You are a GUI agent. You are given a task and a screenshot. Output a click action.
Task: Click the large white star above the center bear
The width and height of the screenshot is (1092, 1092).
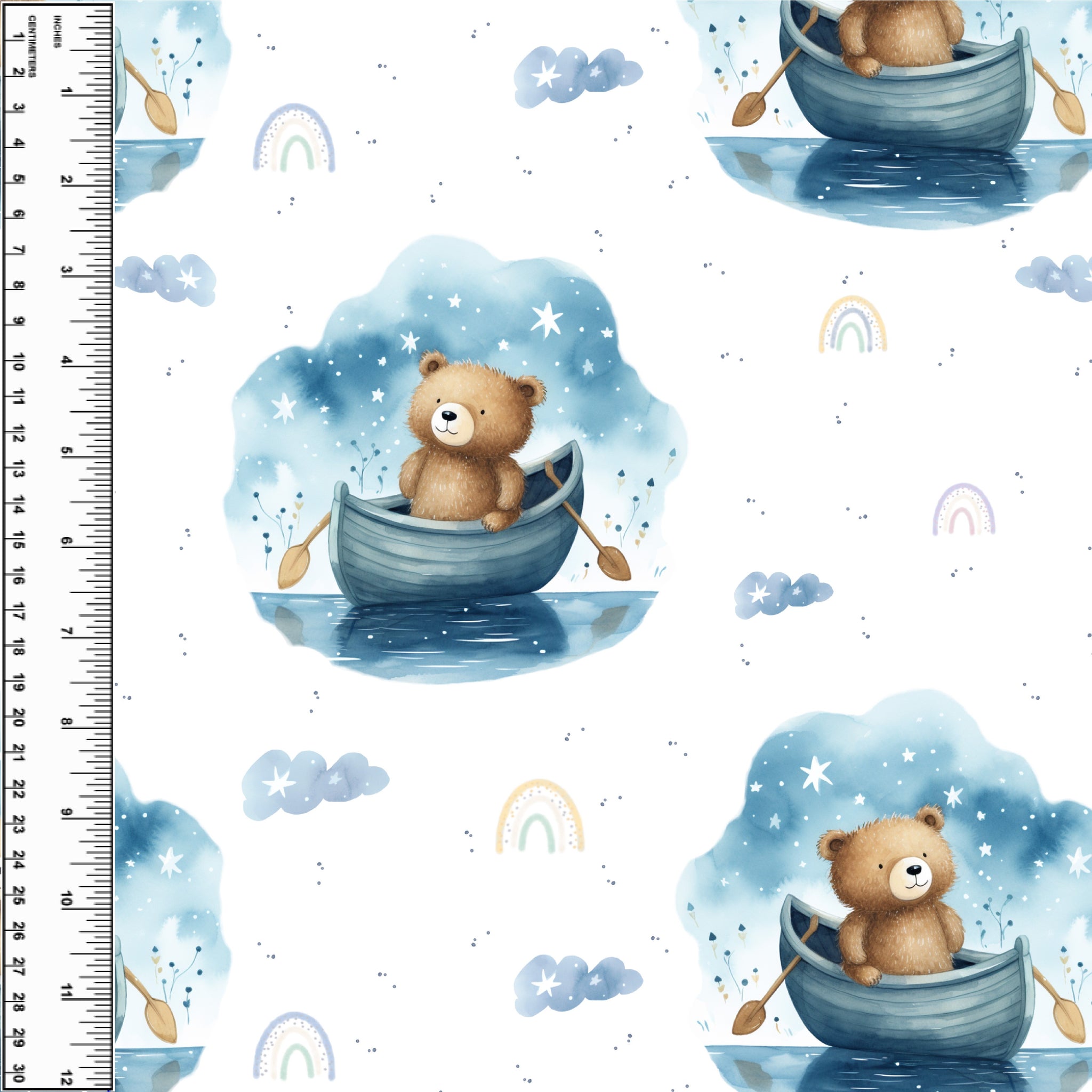546,320
